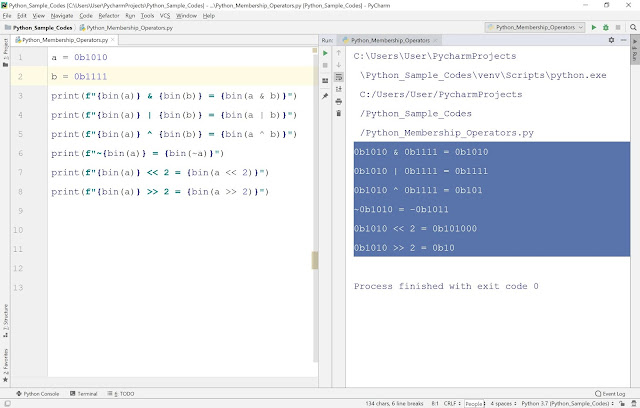Click the down arrow in Run console gutter
Viewport: 640px width, 408px height.
click(x=339, y=65)
